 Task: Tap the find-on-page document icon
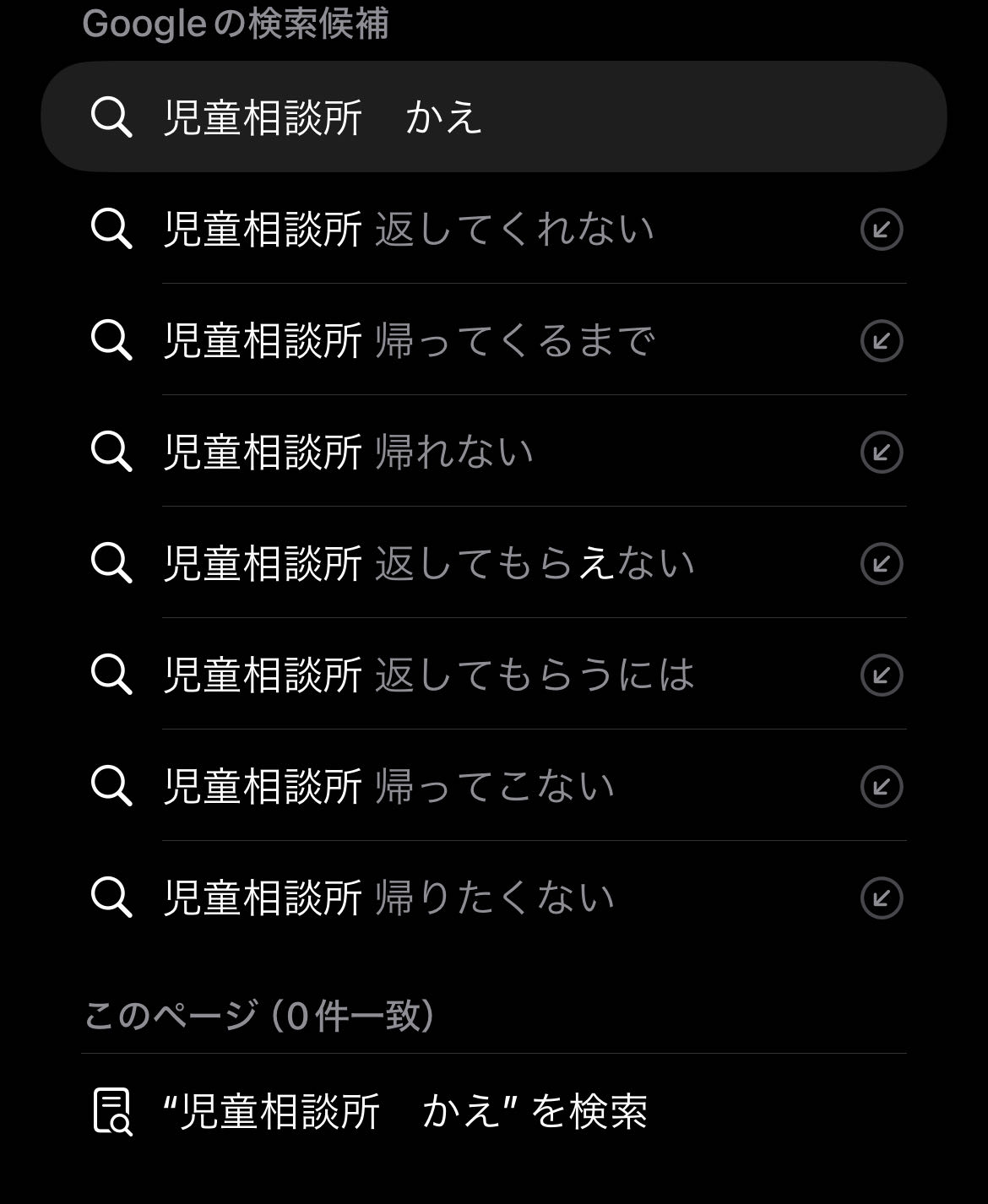[x=111, y=1111]
